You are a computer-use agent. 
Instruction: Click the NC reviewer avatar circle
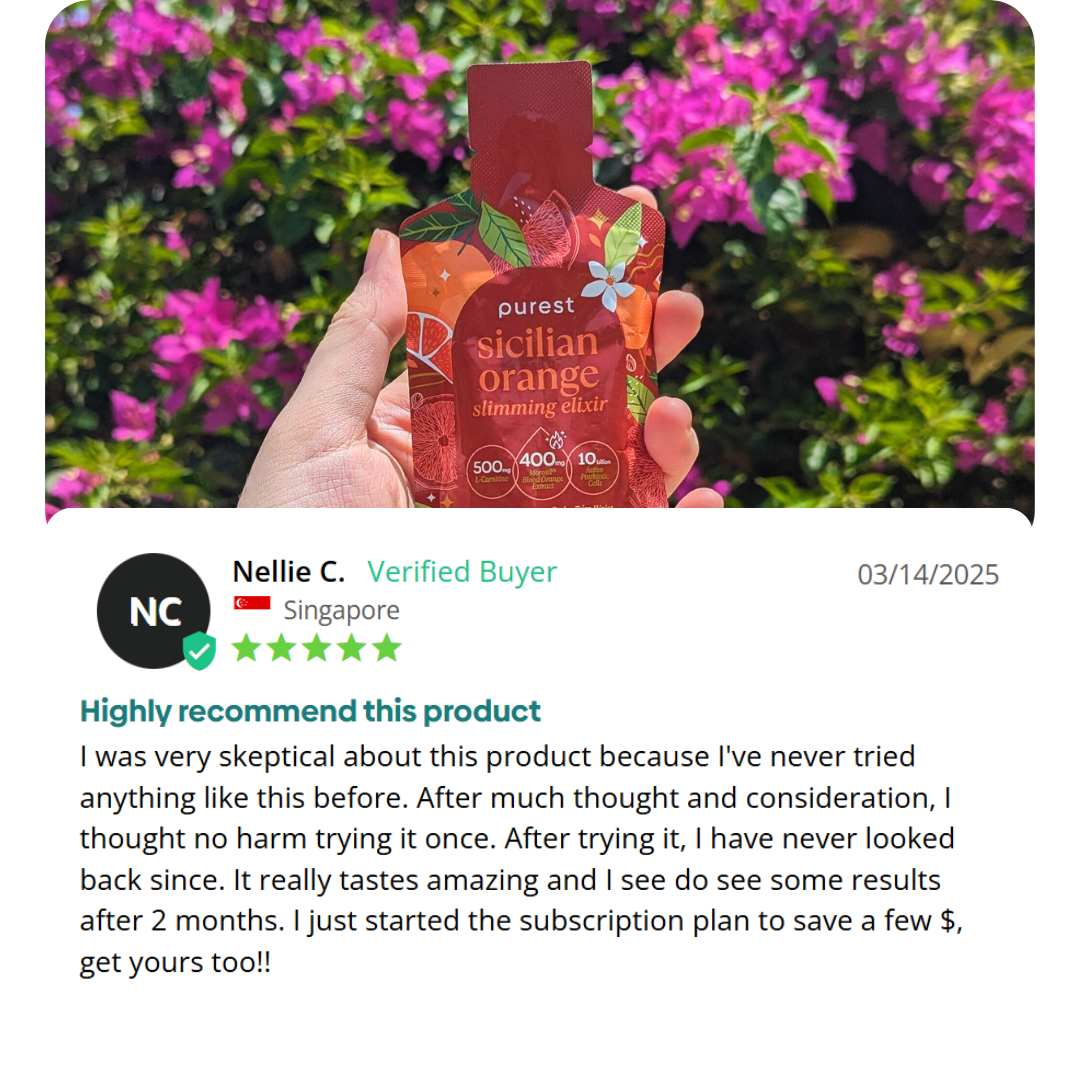[x=153, y=610]
